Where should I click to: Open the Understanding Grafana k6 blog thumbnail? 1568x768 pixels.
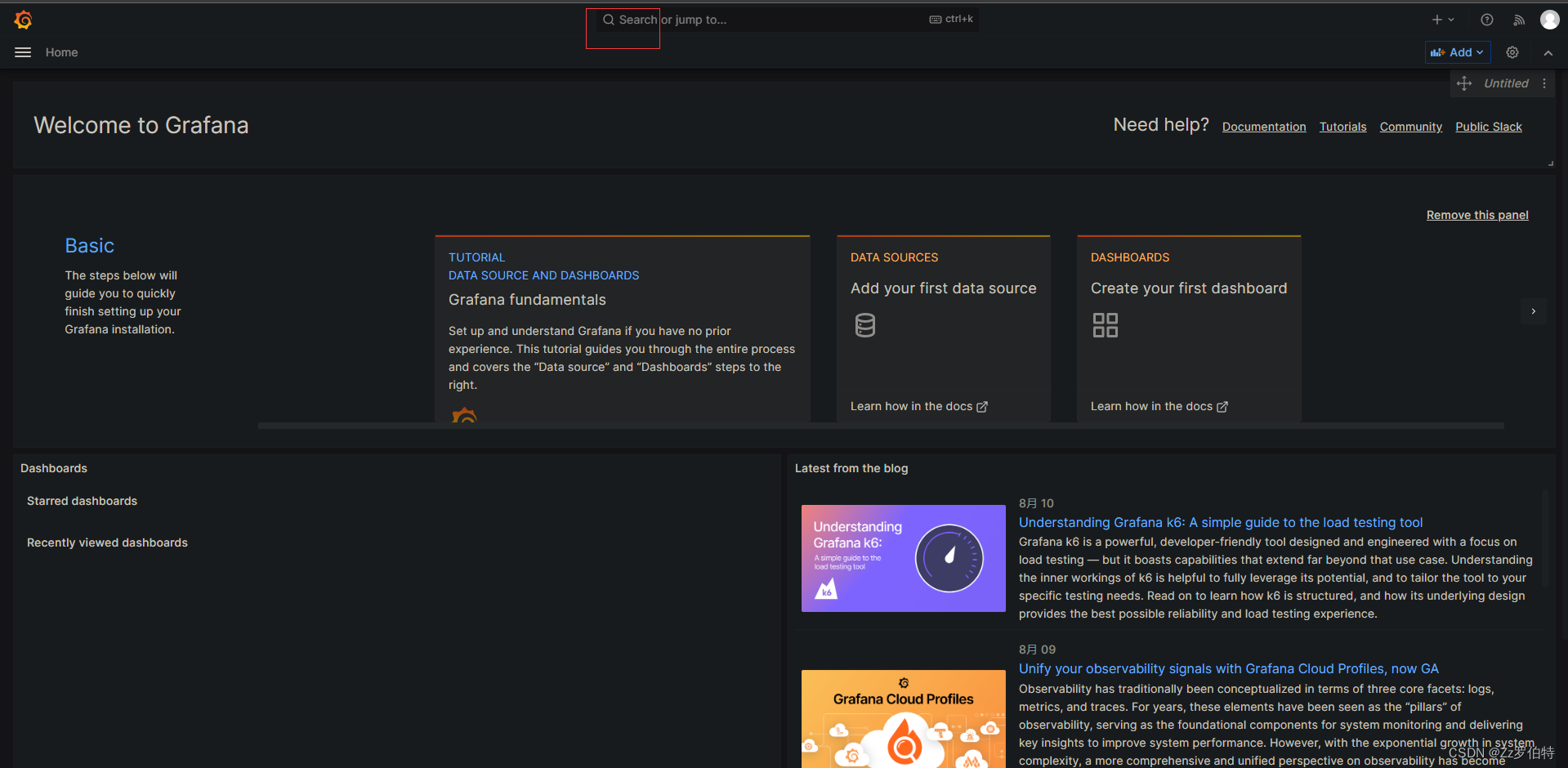pyautogui.click(x=904, y=558)
